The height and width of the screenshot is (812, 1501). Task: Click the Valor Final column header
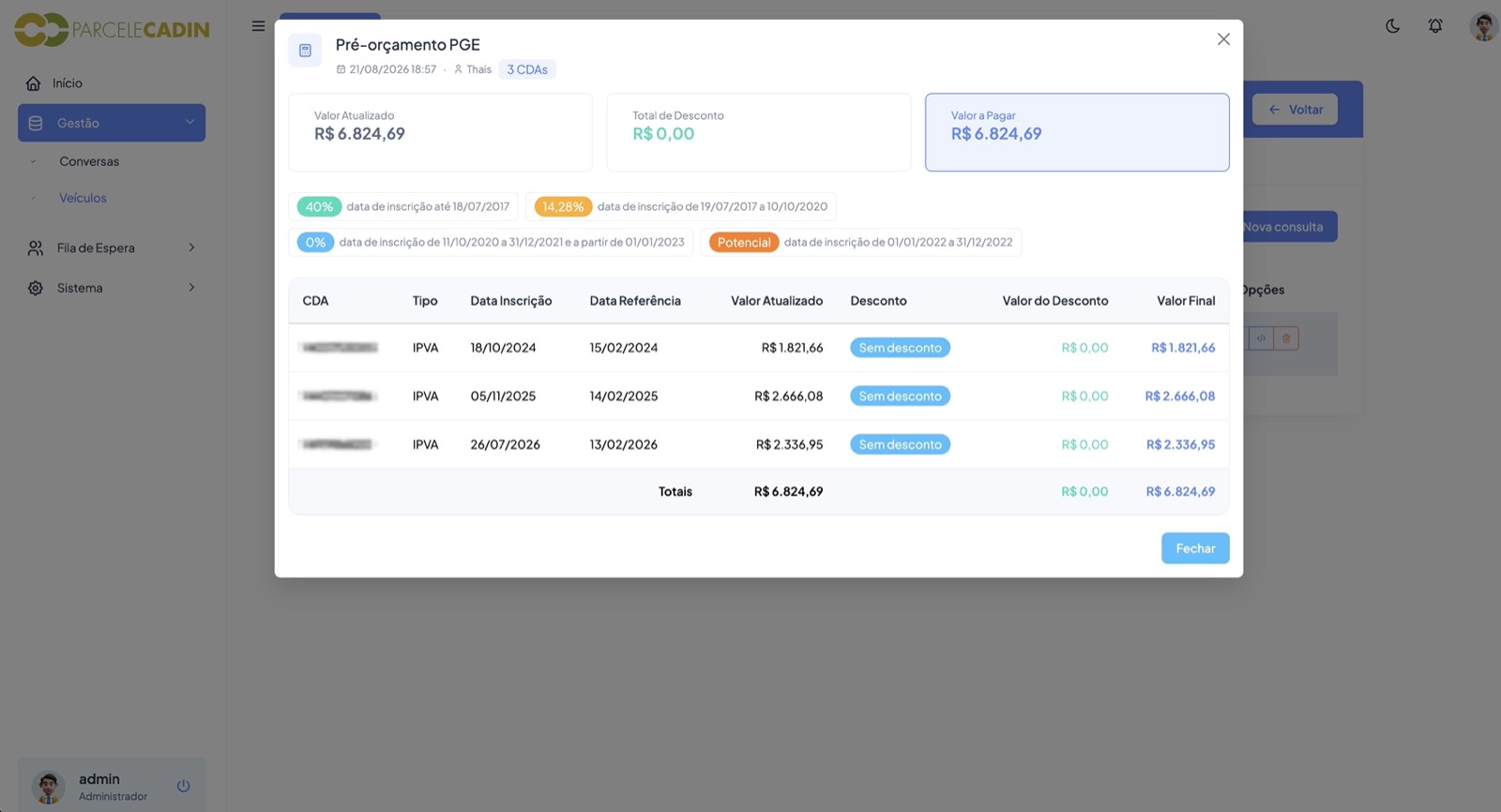pos(1186,301)
